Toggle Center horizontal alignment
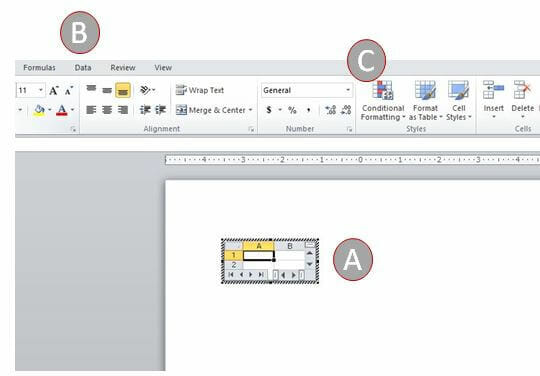 click(107, 110)
